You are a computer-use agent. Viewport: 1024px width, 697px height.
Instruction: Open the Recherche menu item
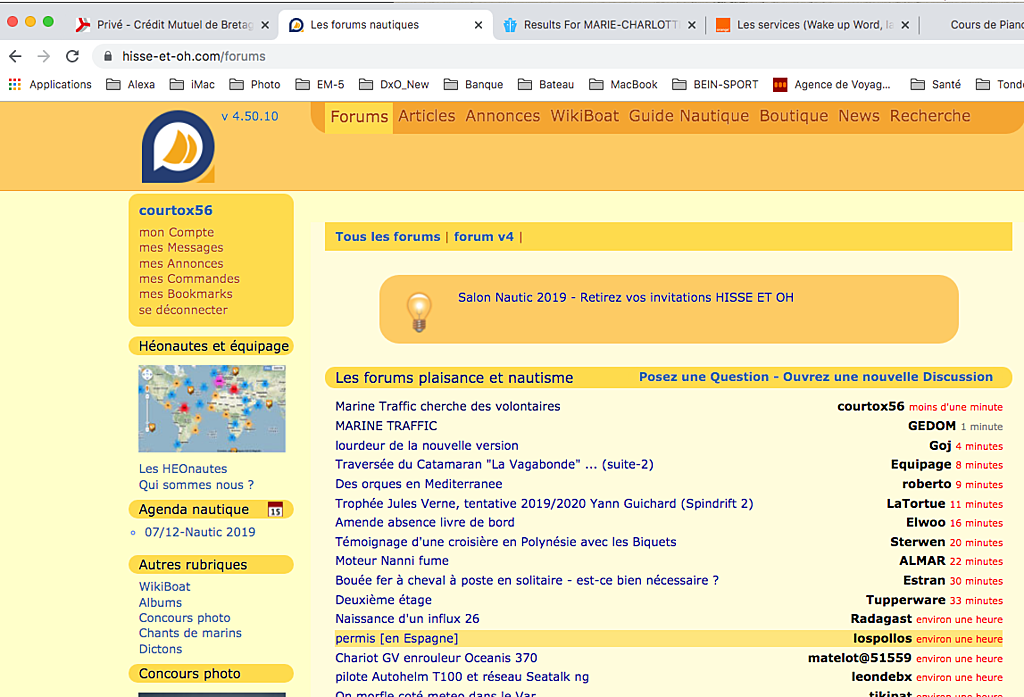point(930,116)
